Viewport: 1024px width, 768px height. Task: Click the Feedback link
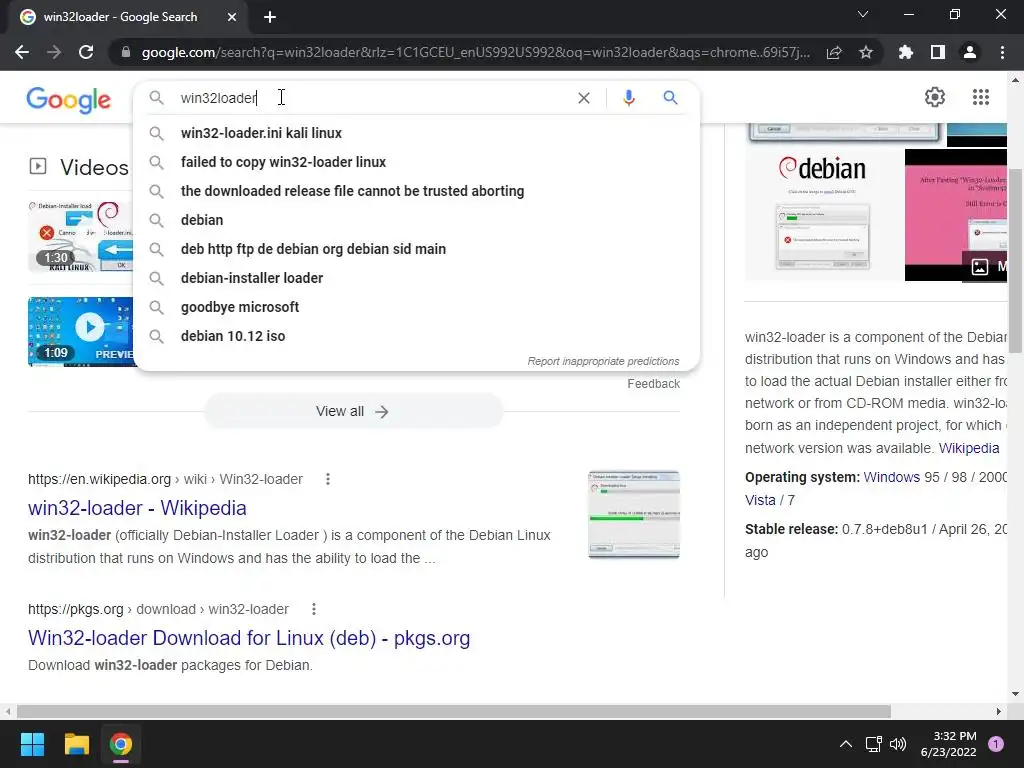[653, 384]
